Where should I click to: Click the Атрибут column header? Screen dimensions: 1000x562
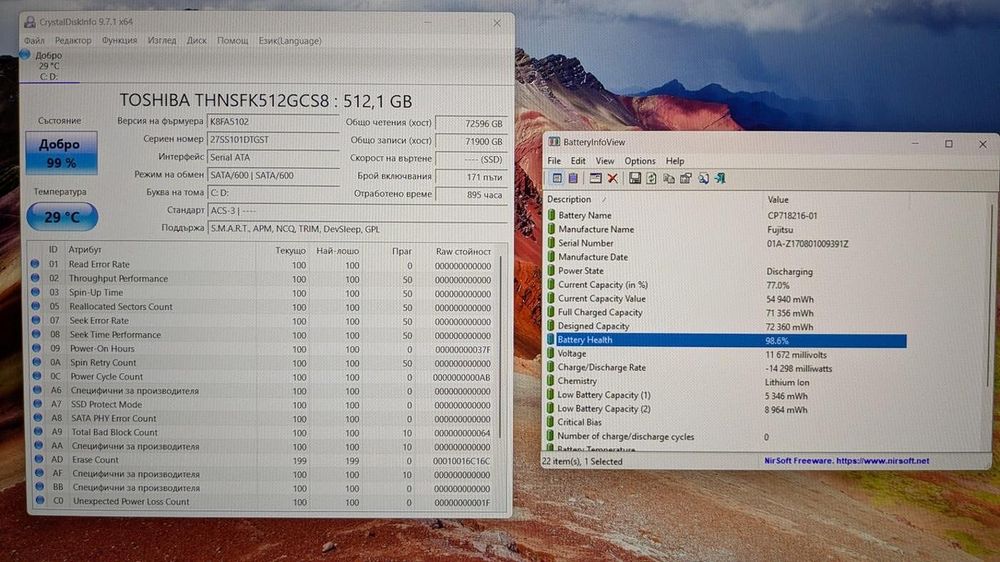159,250
